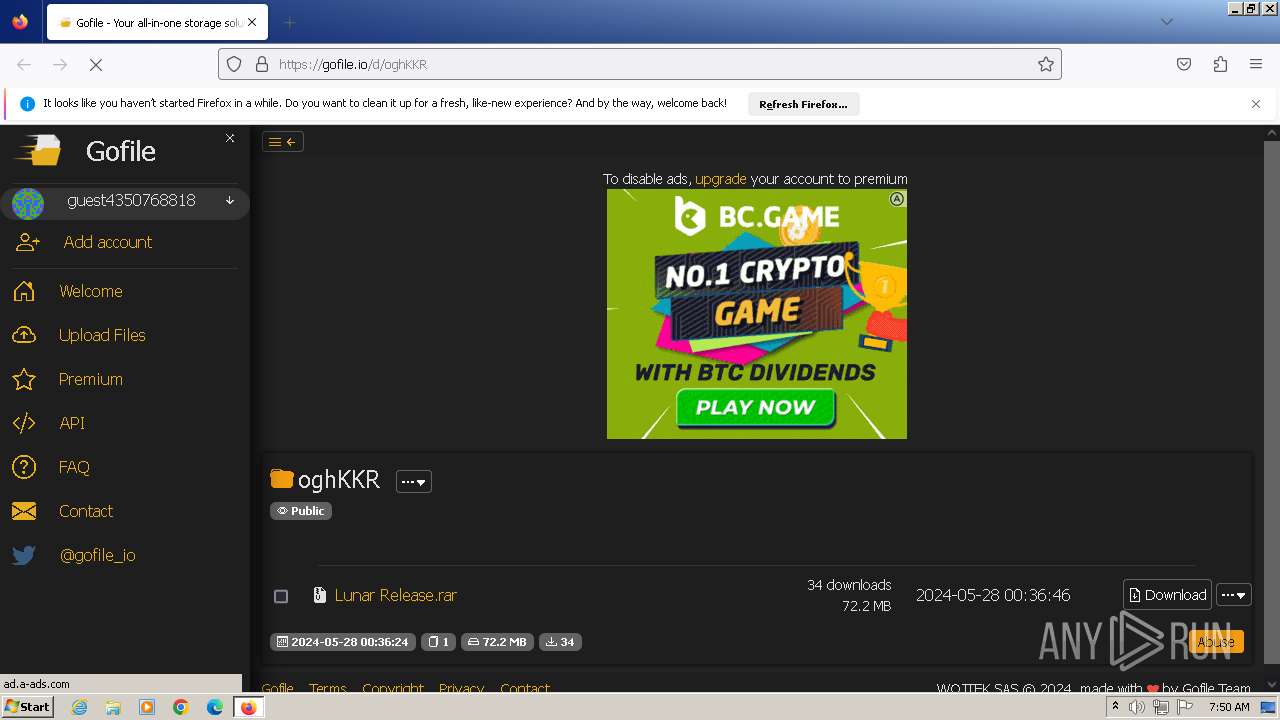
Task: Launch Internet Explorer from the taskbar
Action: [x=79, y=707]
